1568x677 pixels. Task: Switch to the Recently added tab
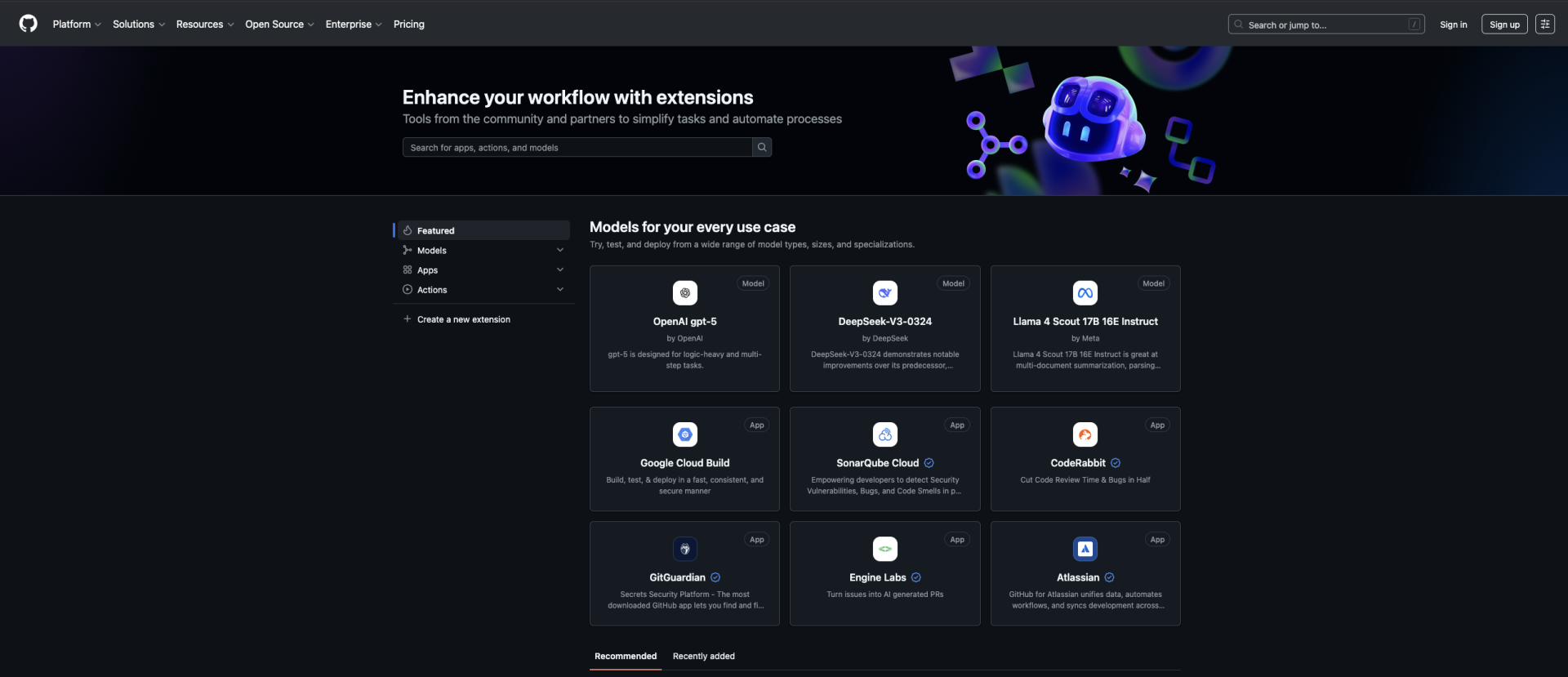704,657
